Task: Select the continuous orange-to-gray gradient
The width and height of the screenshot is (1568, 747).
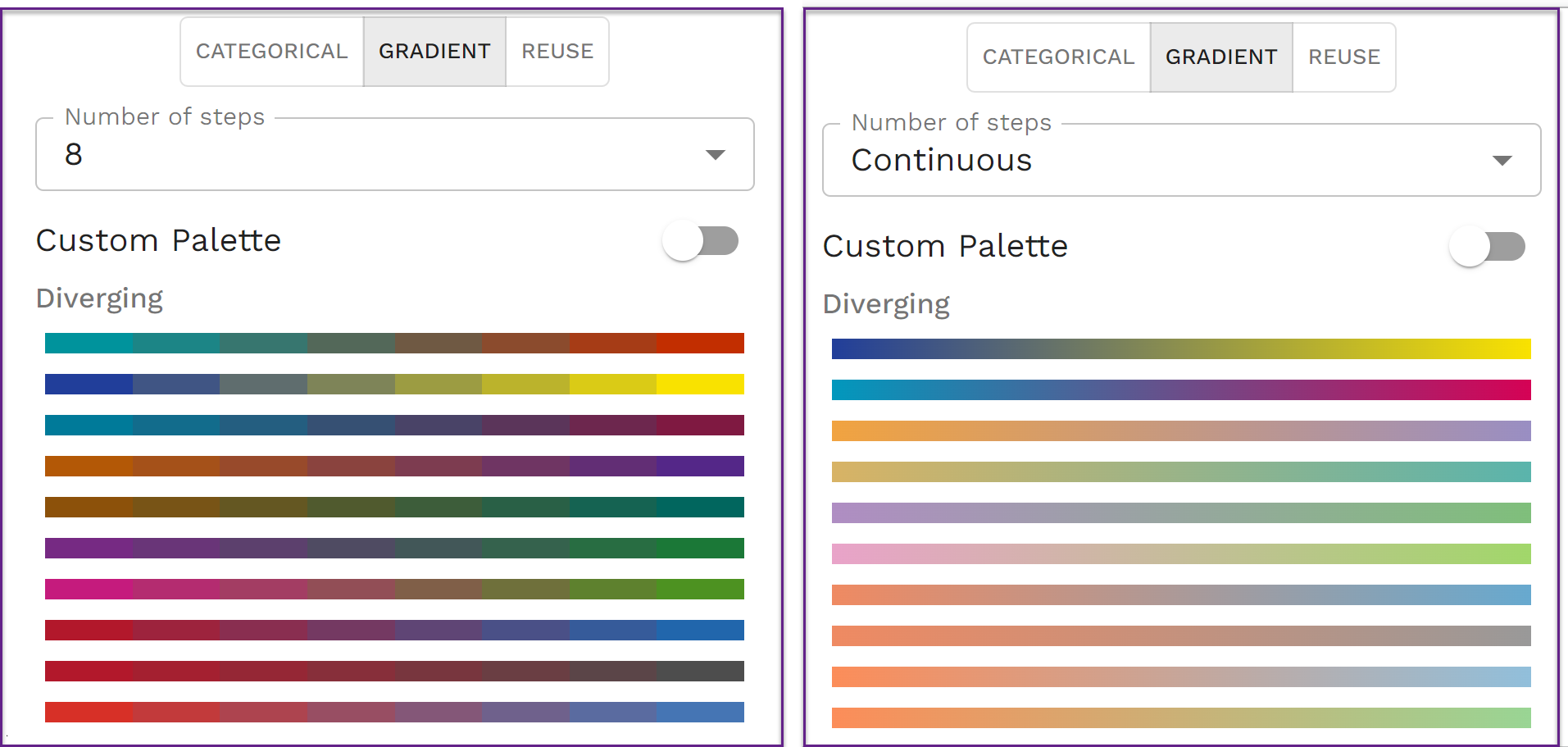Action: click(x=1180, y=635)
